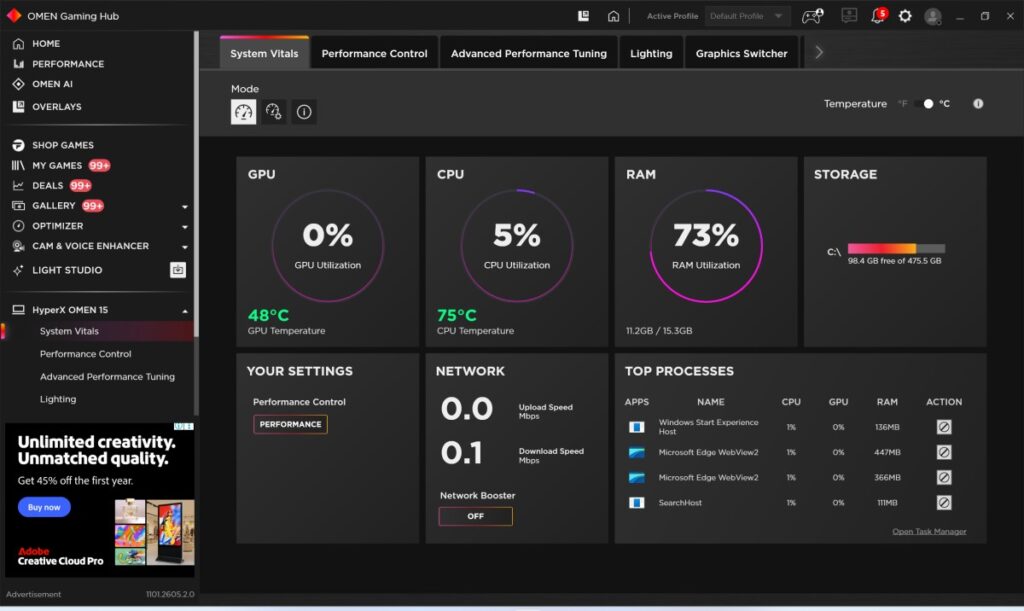Screen dimensions: 1024x611
Task: Open the DEALS section
Action: tap(51, 186)
